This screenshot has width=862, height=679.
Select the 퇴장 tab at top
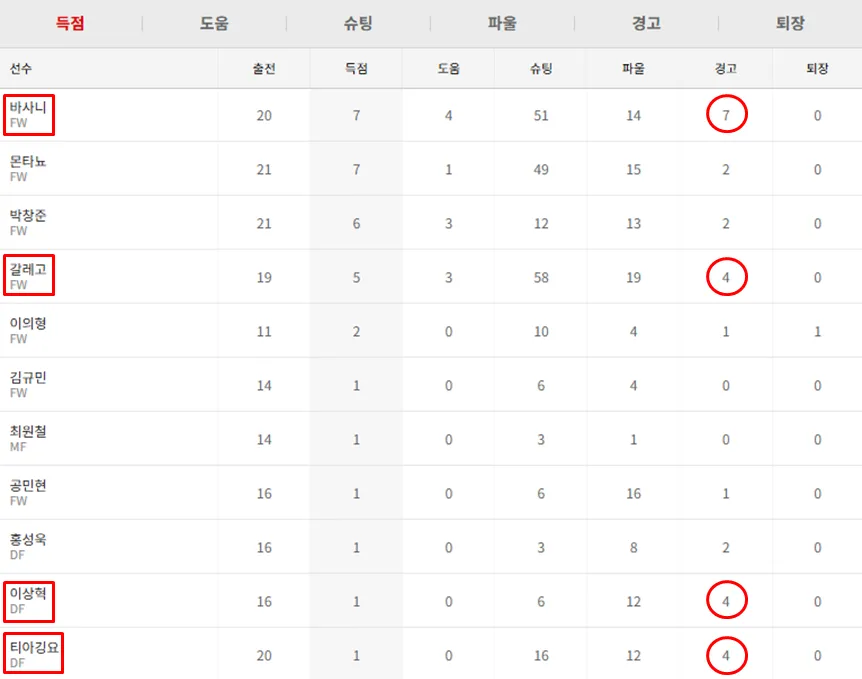click(790, 24)
